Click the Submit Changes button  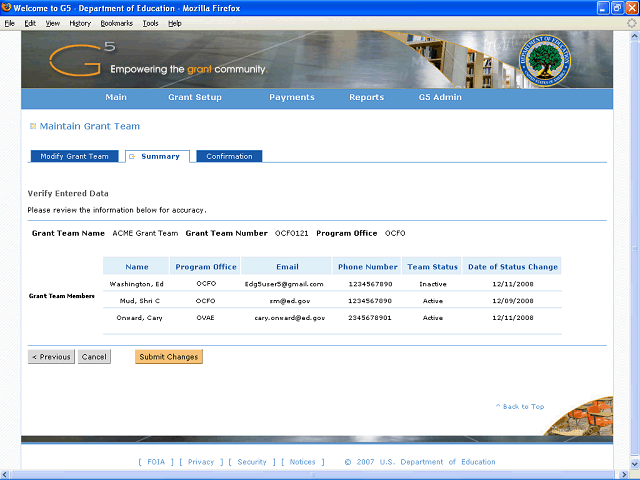[169, 357]
